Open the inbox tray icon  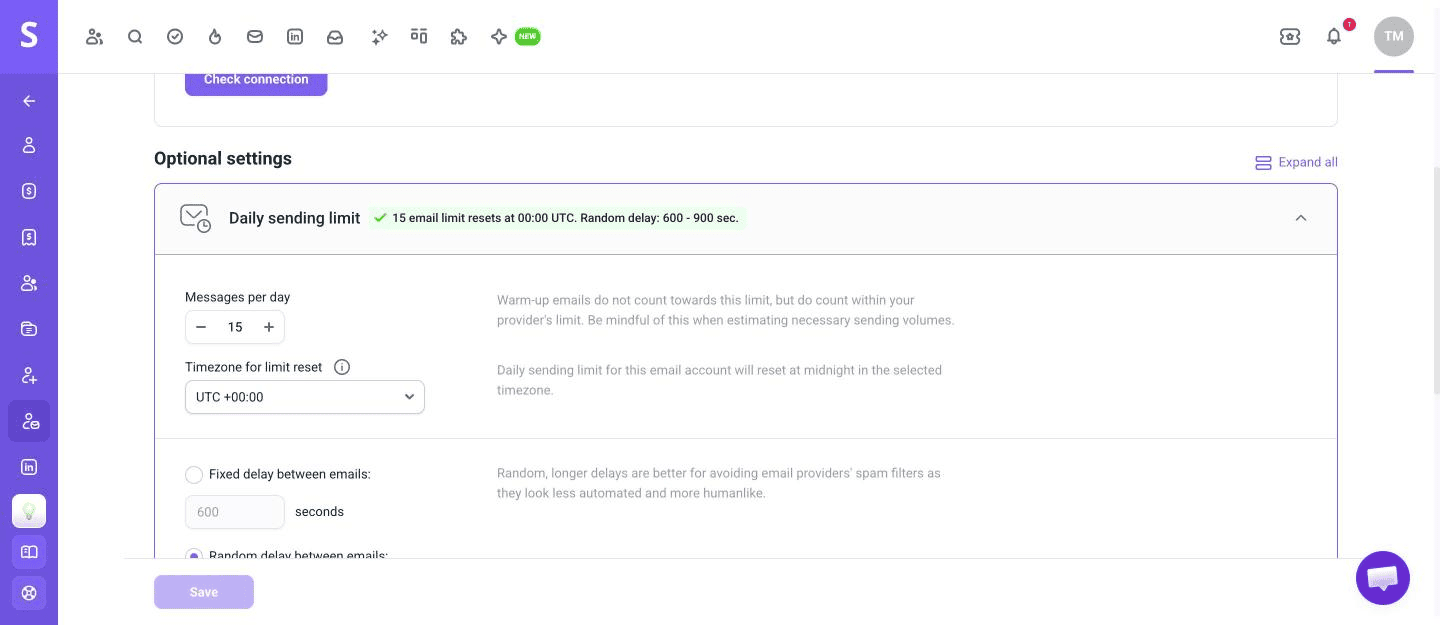click(x=335, y=37)
